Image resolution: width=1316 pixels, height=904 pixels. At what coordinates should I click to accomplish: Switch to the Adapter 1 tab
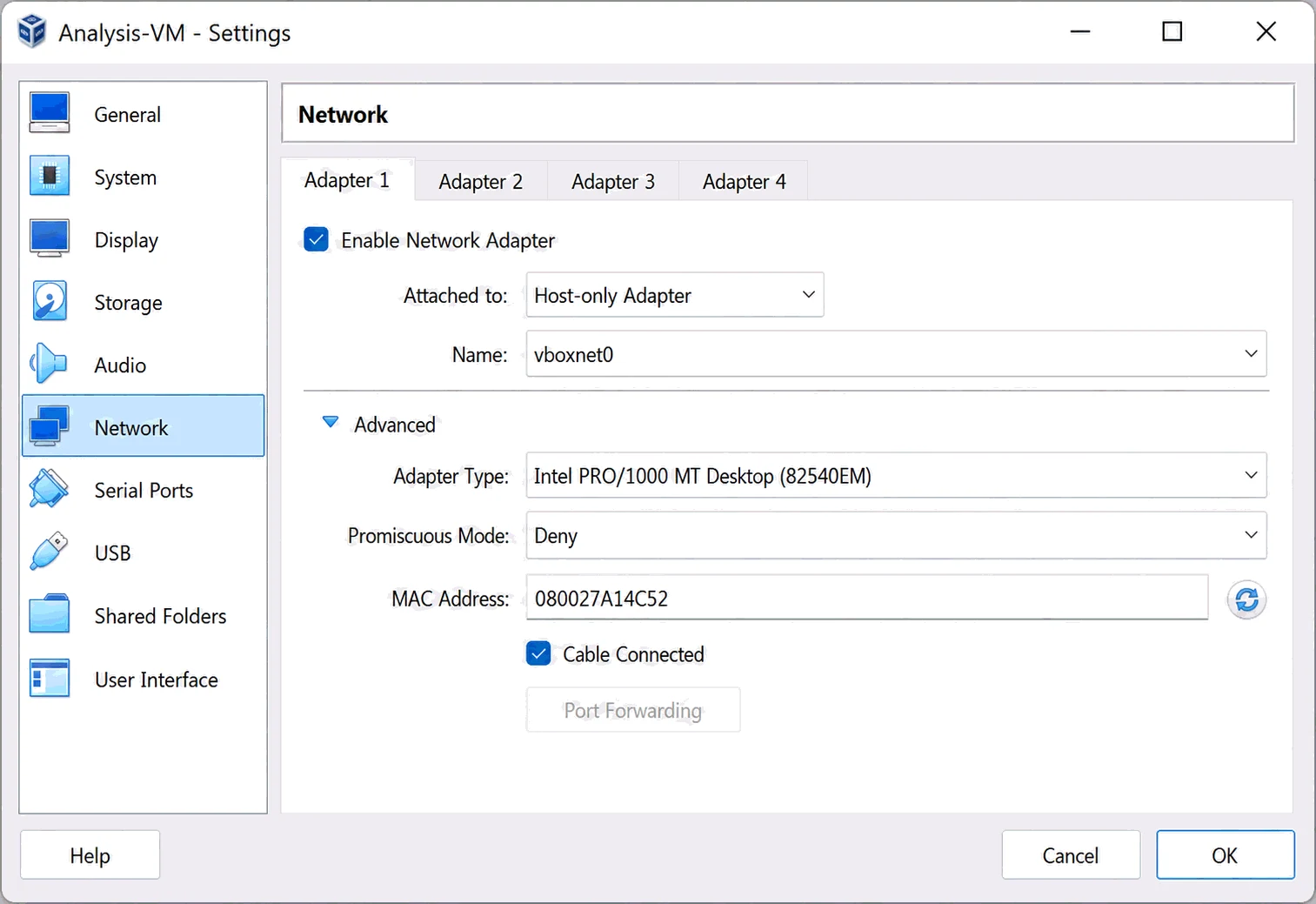coord(347,180)
